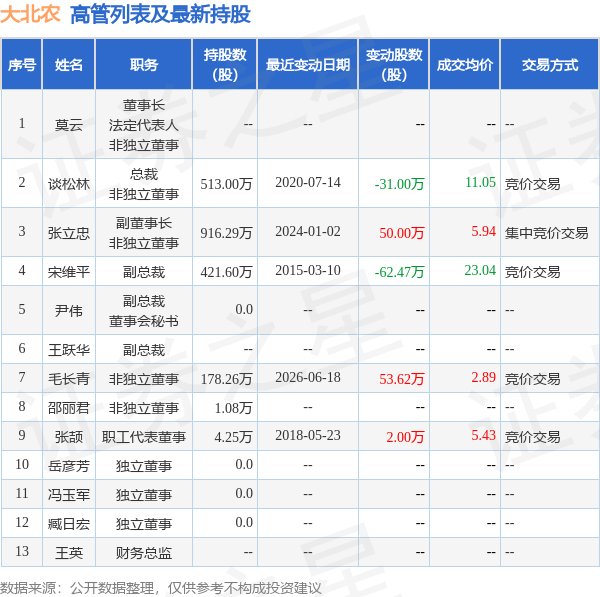Select the name 张立忠
600x597 pixels.
pos(69,233)
